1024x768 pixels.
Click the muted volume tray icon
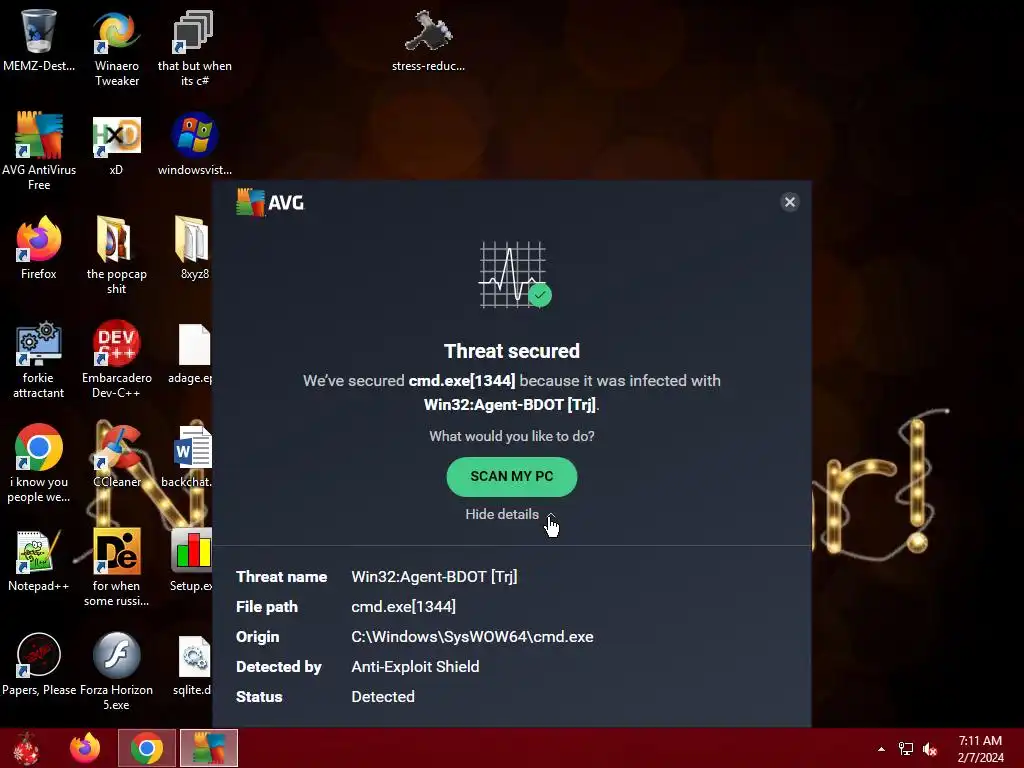click(930, 749)
